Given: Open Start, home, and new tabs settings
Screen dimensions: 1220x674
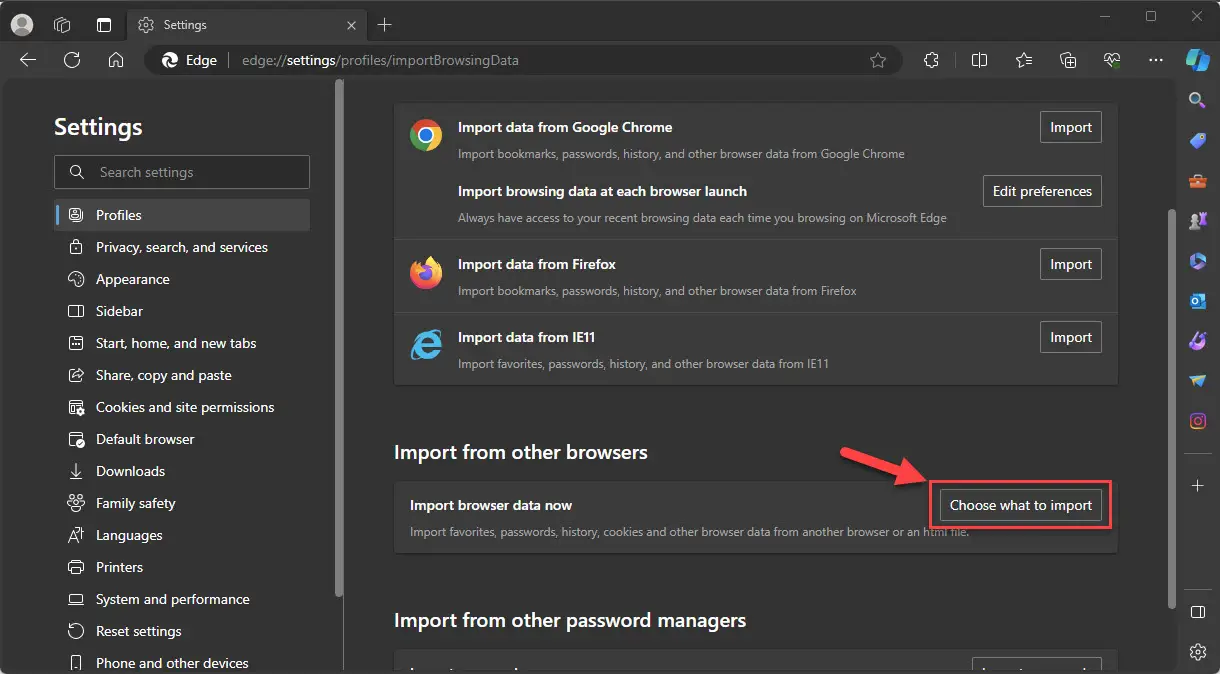Looking at the screenshot, I should click(183, 343).
